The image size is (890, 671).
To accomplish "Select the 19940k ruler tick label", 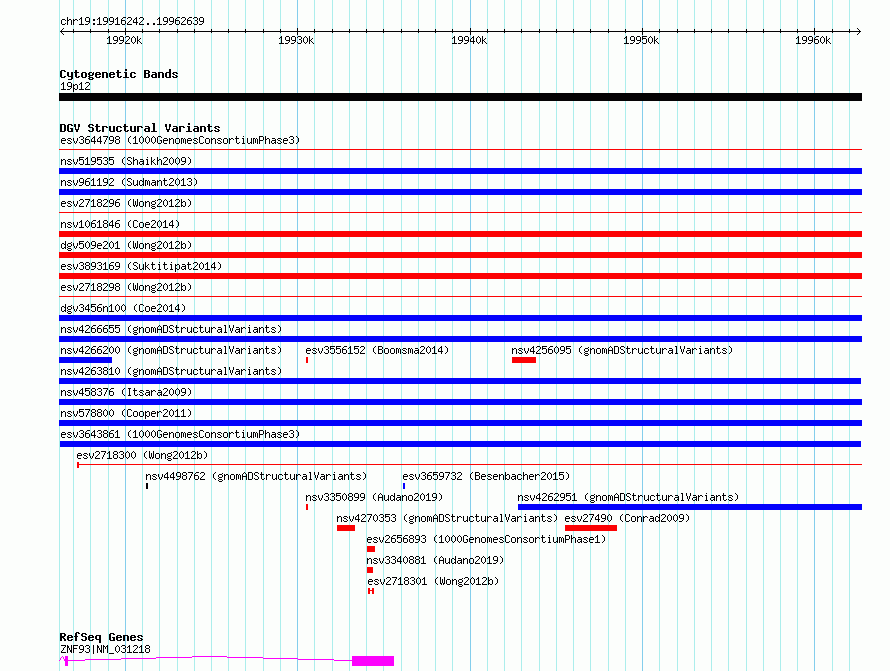I will pyautogui.click(x=469, y=40).
